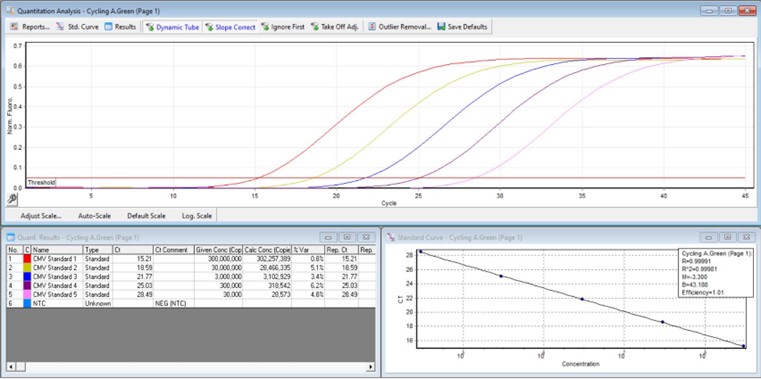The width and height of the screenshot is (761, 379).
Task: Click the Standard Curve window title icon
Action: (391, 237)
